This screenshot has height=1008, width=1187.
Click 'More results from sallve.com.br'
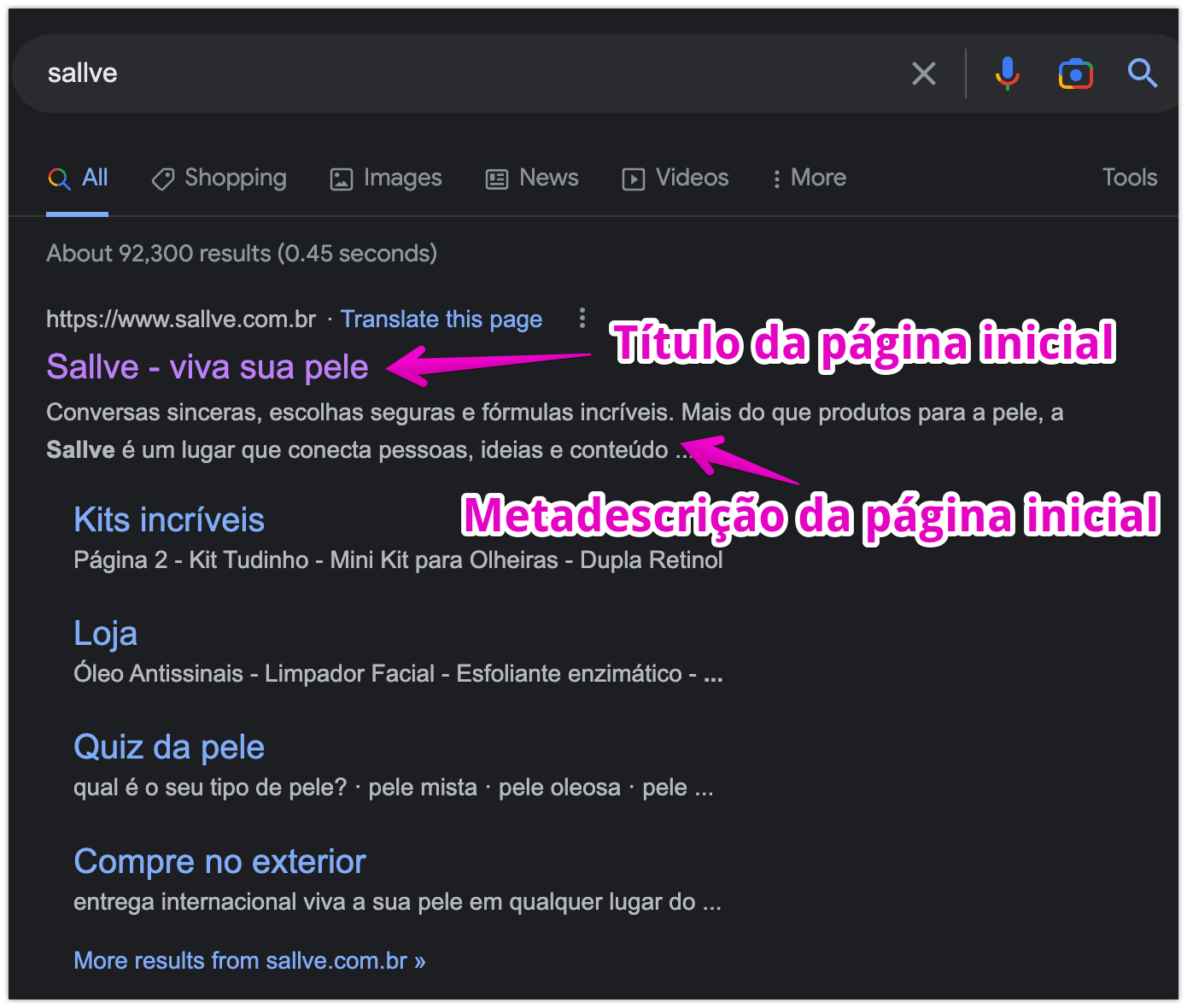249,960
